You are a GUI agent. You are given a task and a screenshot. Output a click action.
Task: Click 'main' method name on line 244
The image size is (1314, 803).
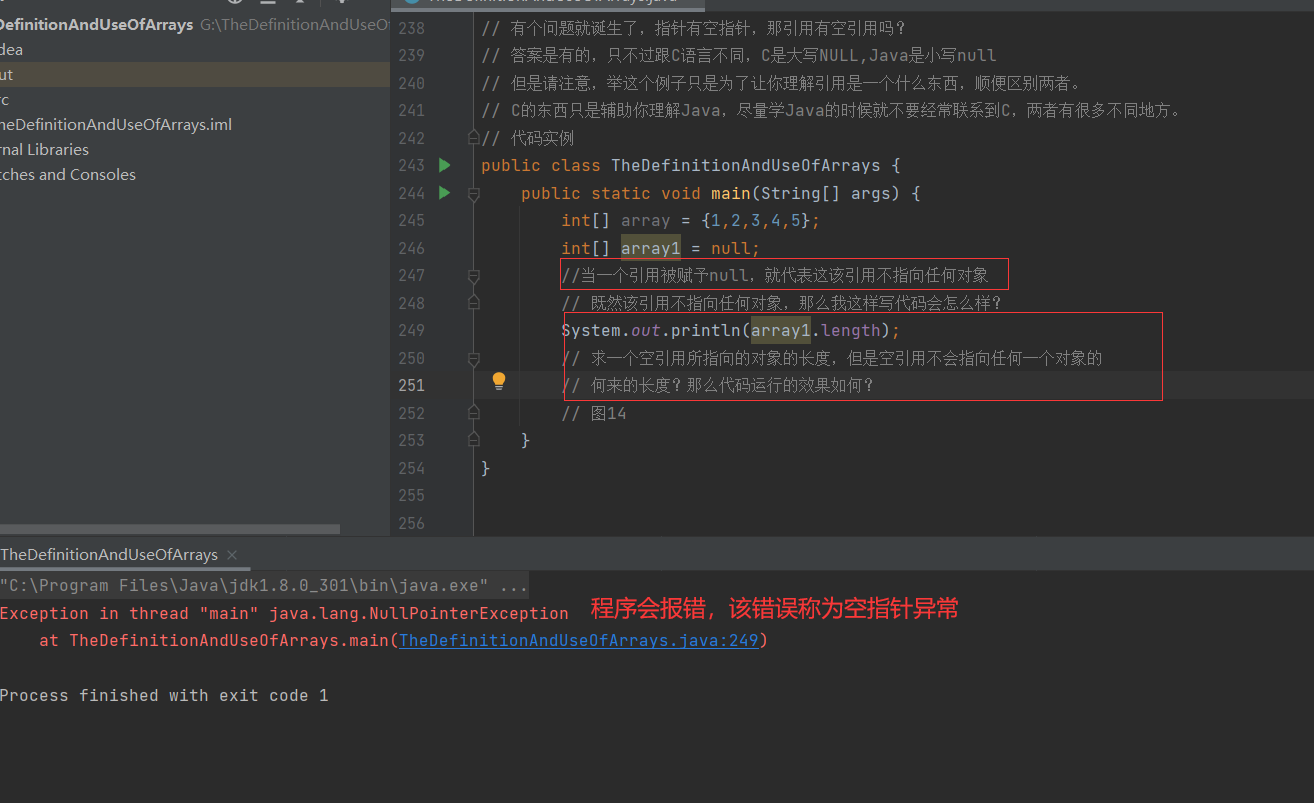731,193
